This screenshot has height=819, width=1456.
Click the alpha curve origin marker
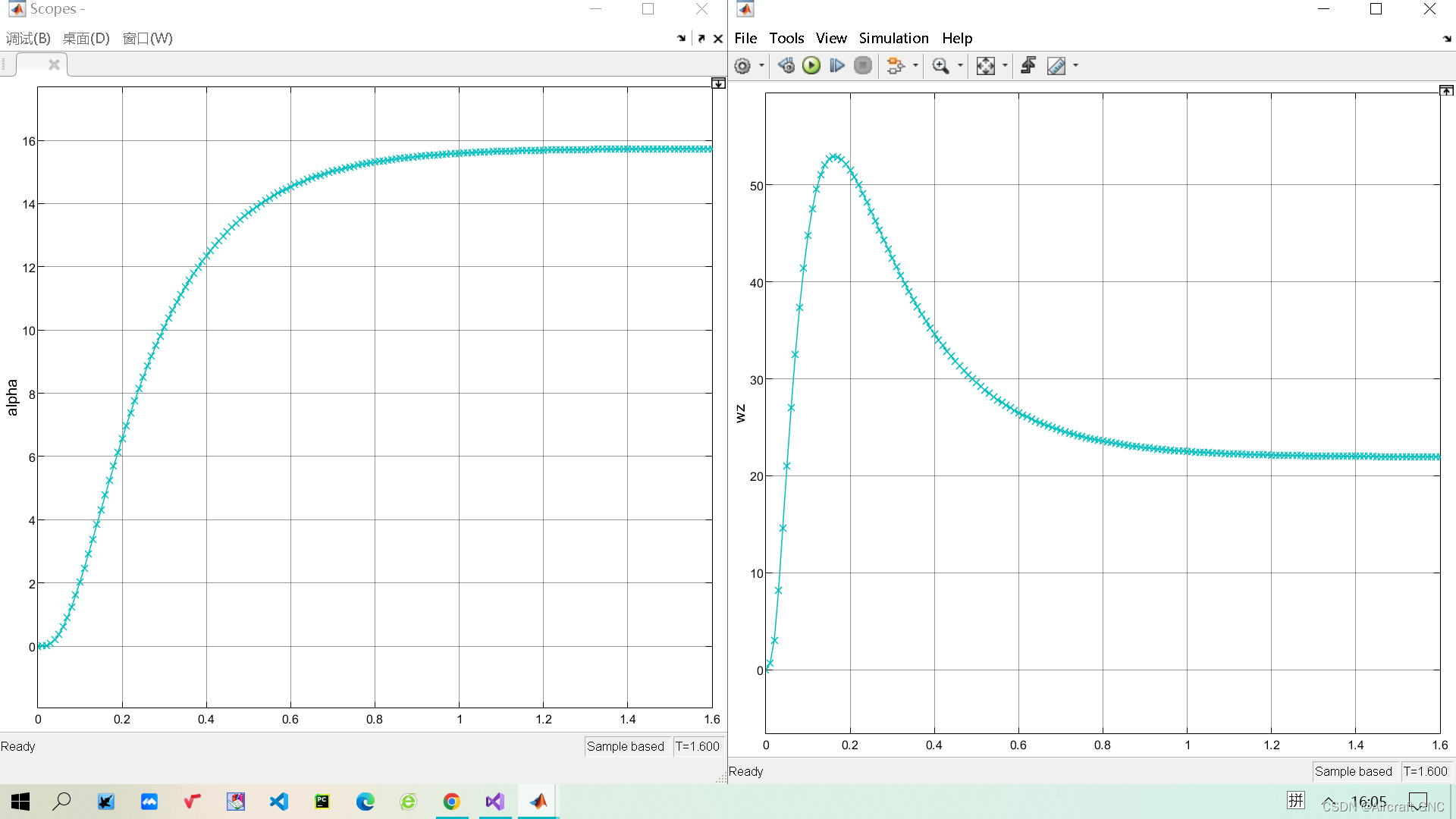coord(39,647)
